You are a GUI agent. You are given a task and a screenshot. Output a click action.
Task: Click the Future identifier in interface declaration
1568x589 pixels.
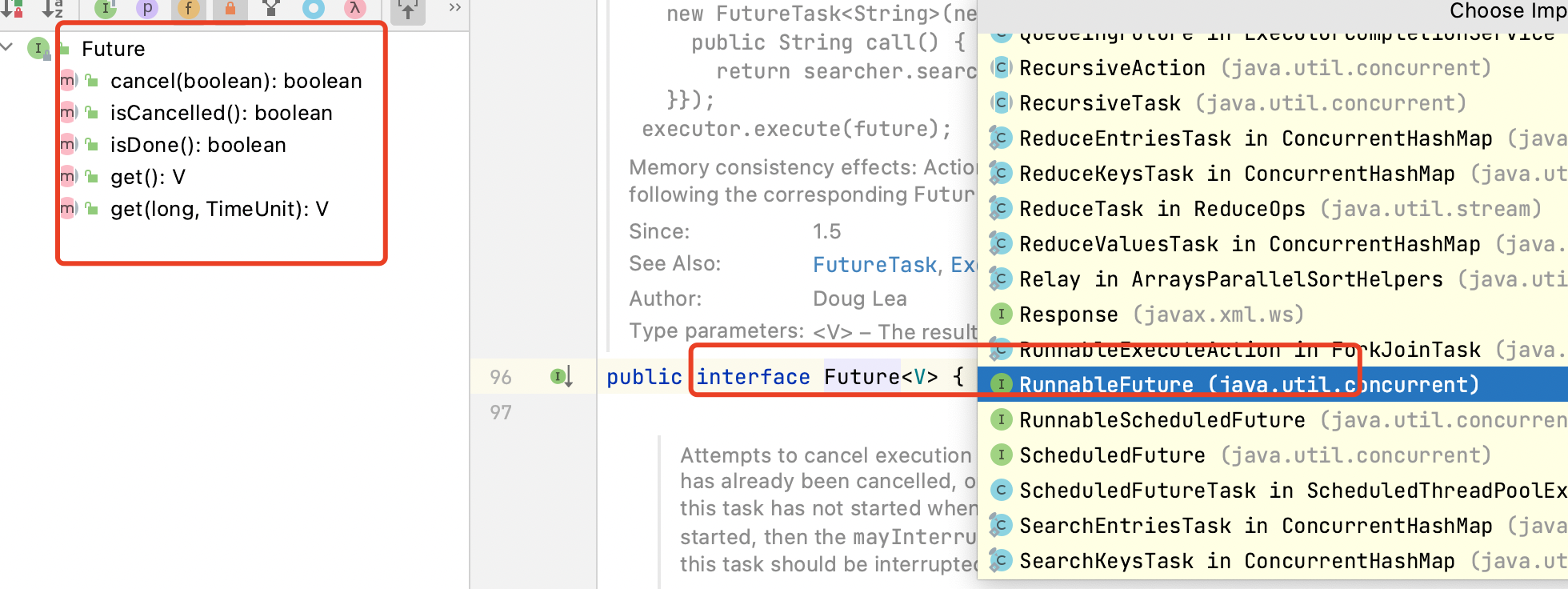pos(862,376)
